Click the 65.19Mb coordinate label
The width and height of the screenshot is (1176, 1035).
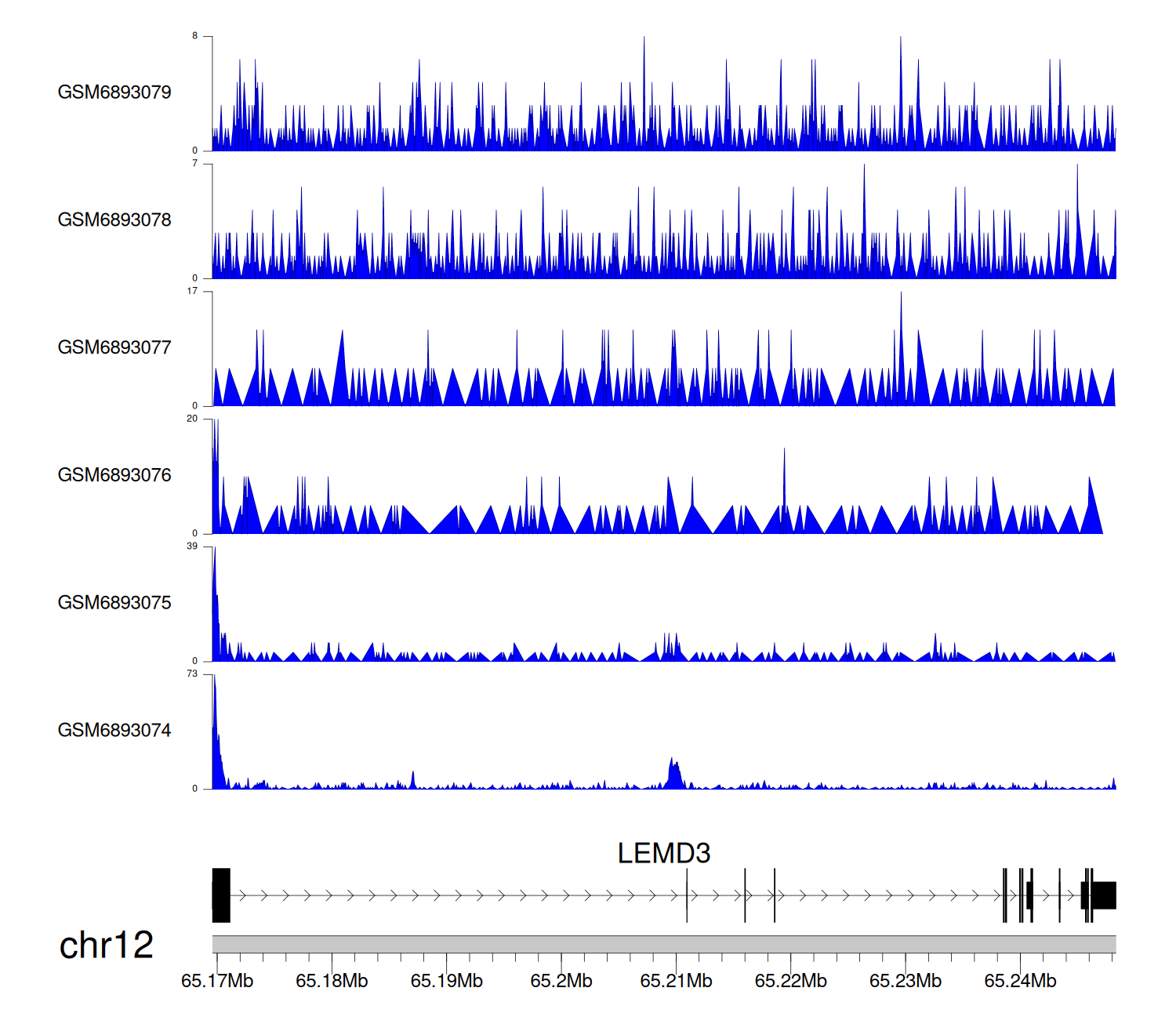[446, 982]
